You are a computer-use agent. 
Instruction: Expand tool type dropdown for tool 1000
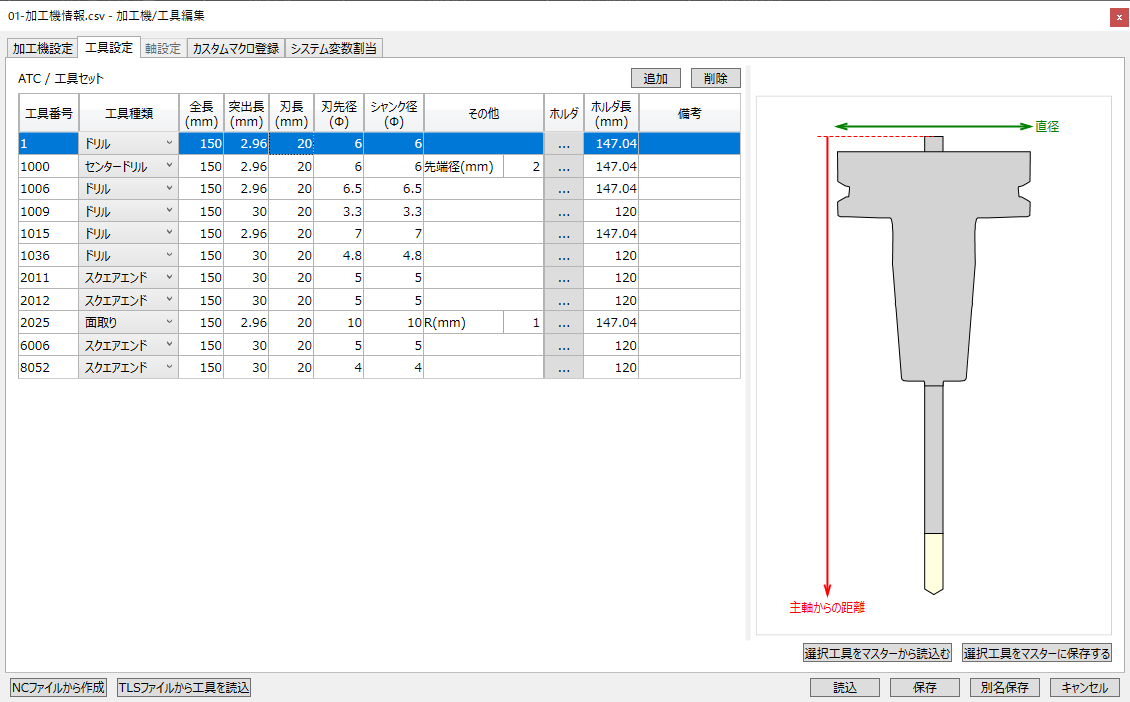click(x=169, y=167)
